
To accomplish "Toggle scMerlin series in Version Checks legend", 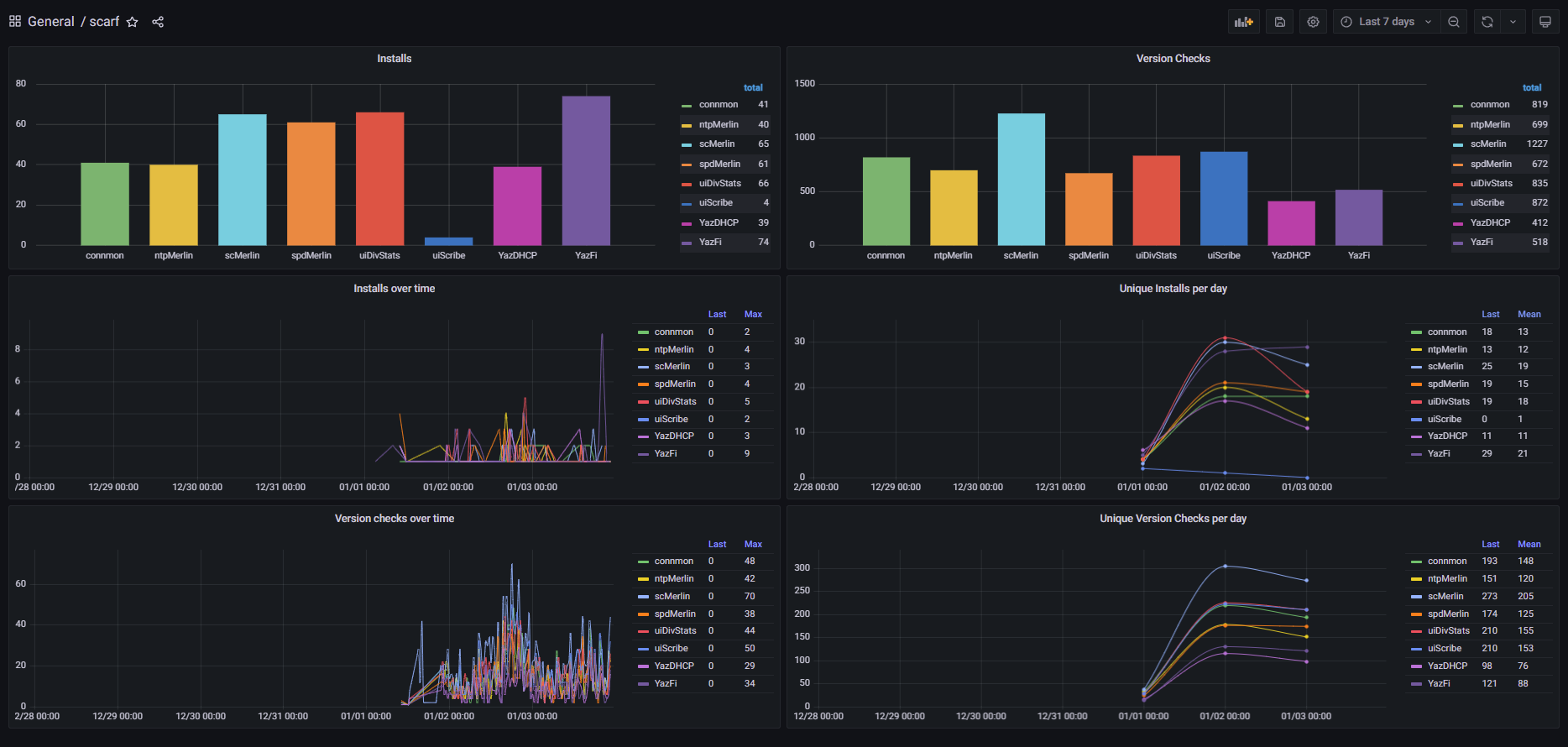I will pyautogui.click(x=1487, y=144).
